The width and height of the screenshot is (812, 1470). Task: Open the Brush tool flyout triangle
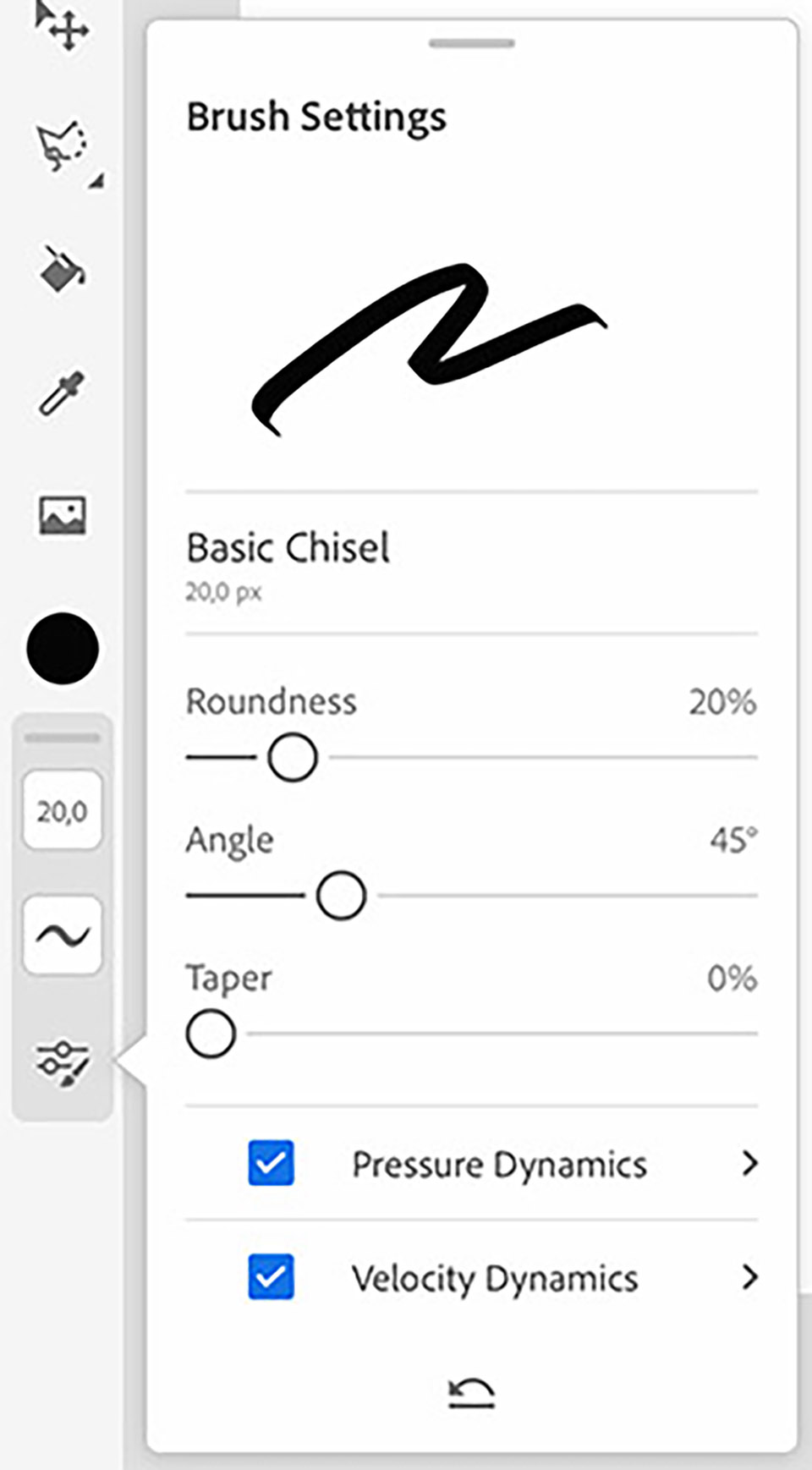99,179
